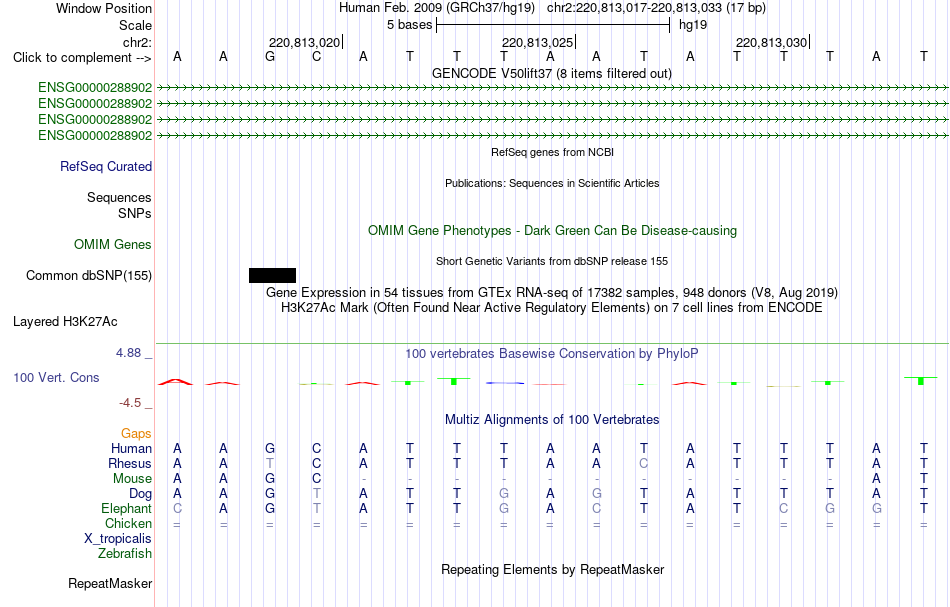Select the Scale label on the left

(136, 25)
